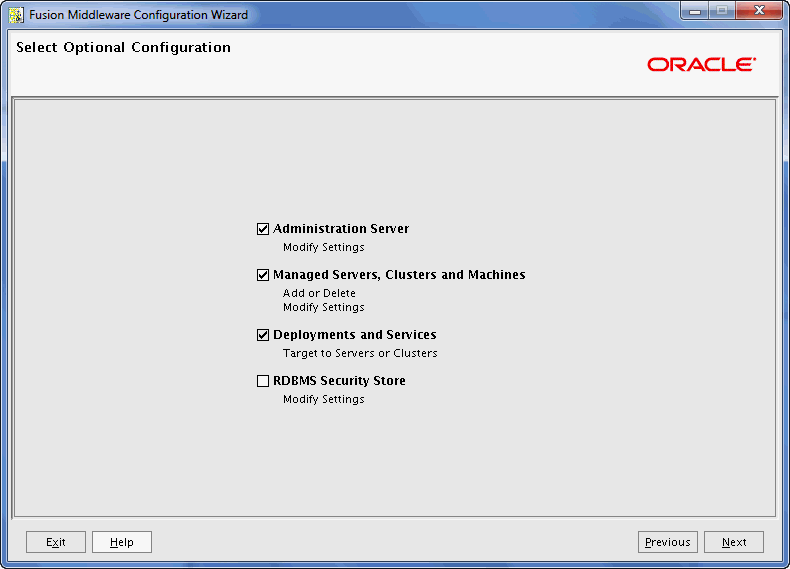
Task: Click the "Select Optional Configuration" heading
Action: click(123, 47)
